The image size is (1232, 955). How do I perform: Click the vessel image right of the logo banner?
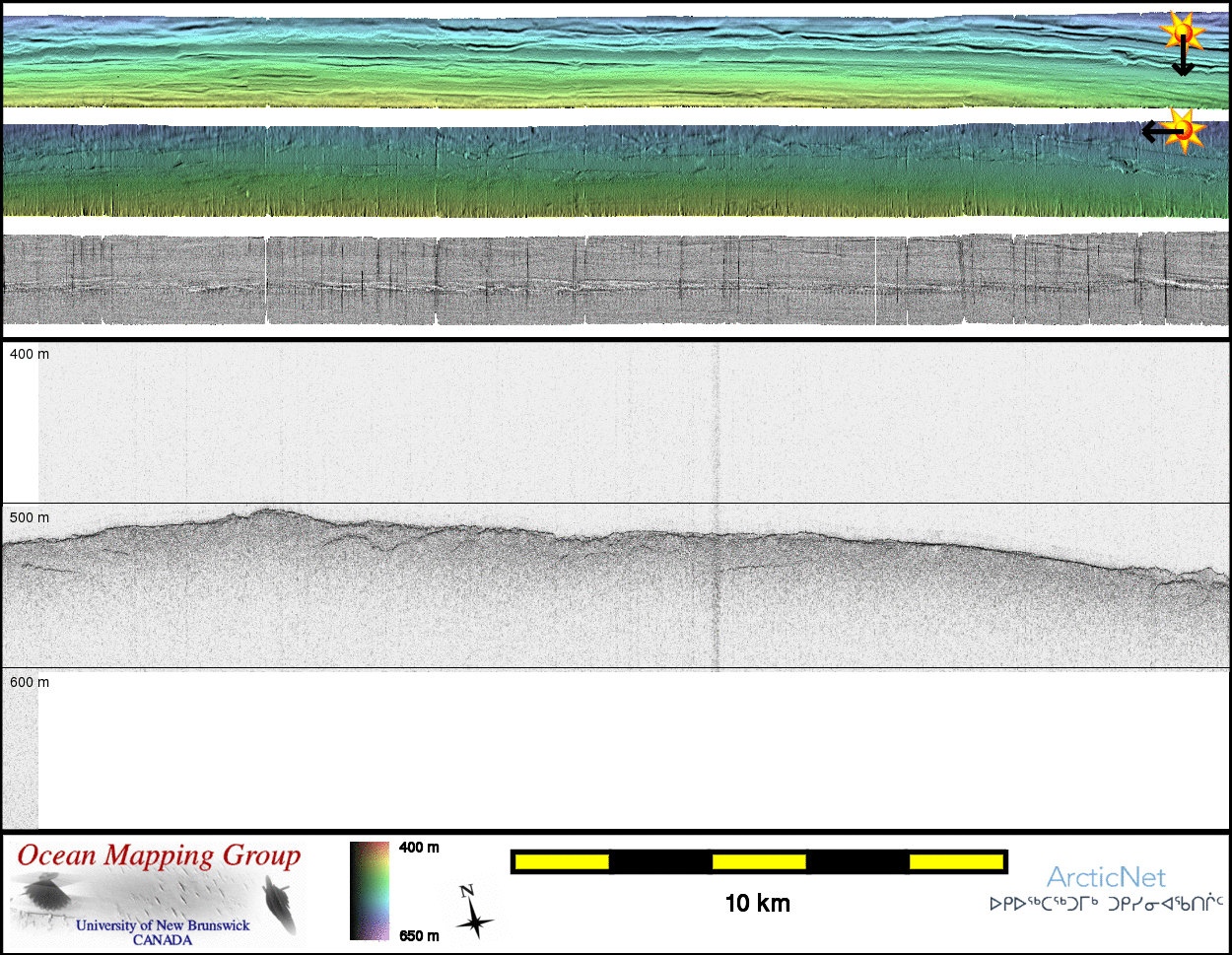pyautogui.click(x=280, y=905)
